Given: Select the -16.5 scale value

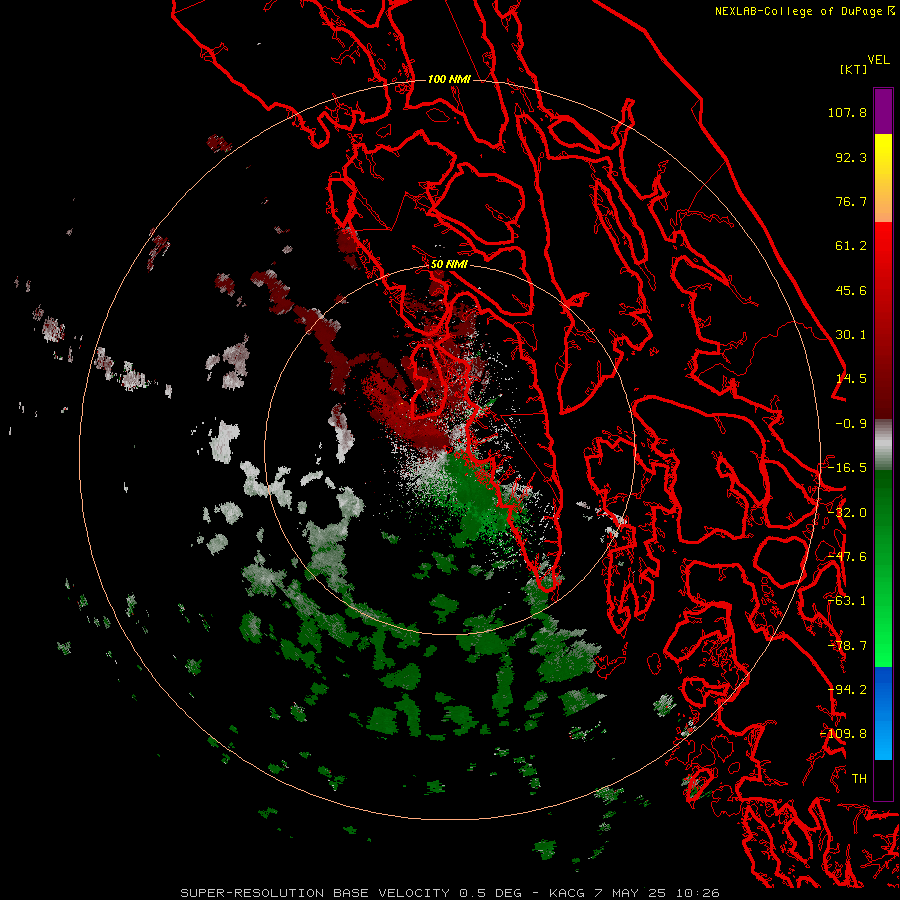Looking at the screenshot, I should pos(847,468).
